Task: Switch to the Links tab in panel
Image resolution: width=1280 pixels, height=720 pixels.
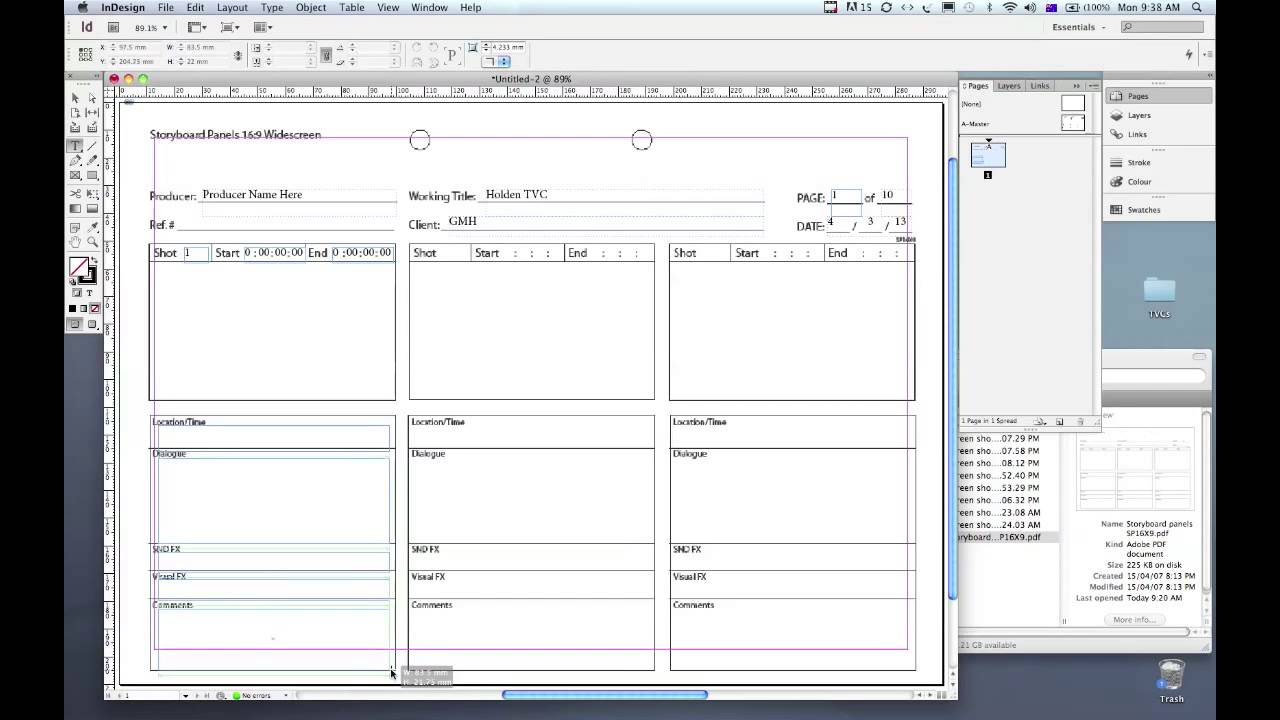Action: point(1040,86)
